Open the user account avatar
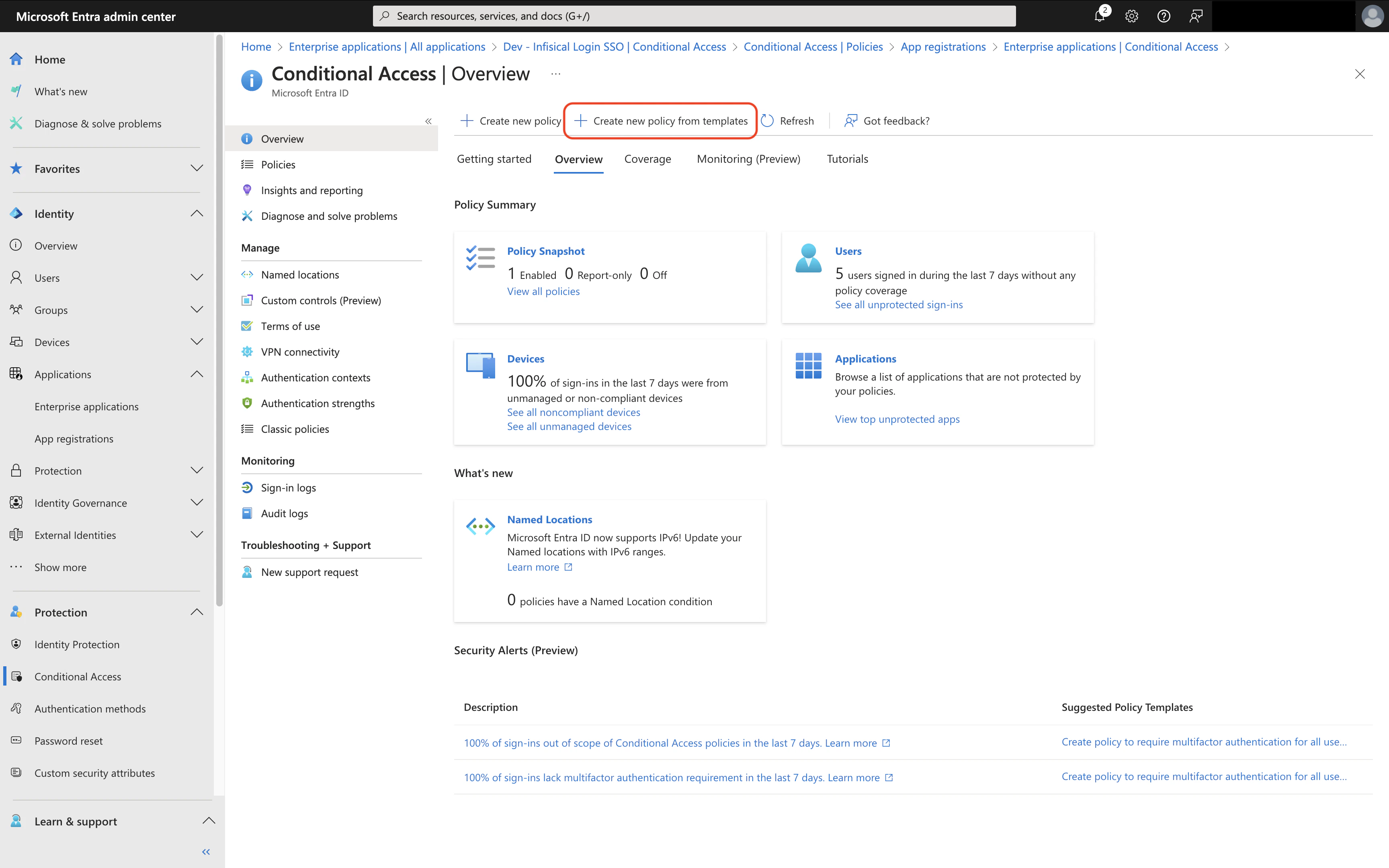 1372,16
